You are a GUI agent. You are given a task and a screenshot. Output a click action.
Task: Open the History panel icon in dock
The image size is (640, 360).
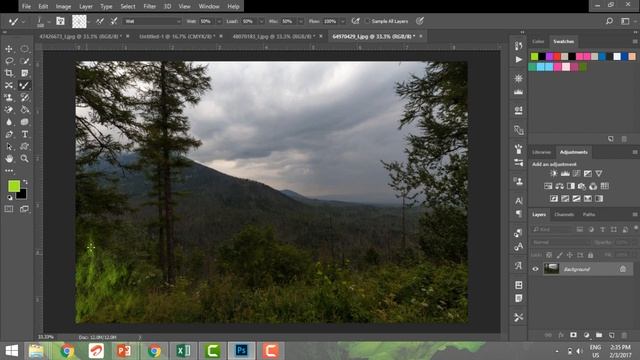(518, 46)
